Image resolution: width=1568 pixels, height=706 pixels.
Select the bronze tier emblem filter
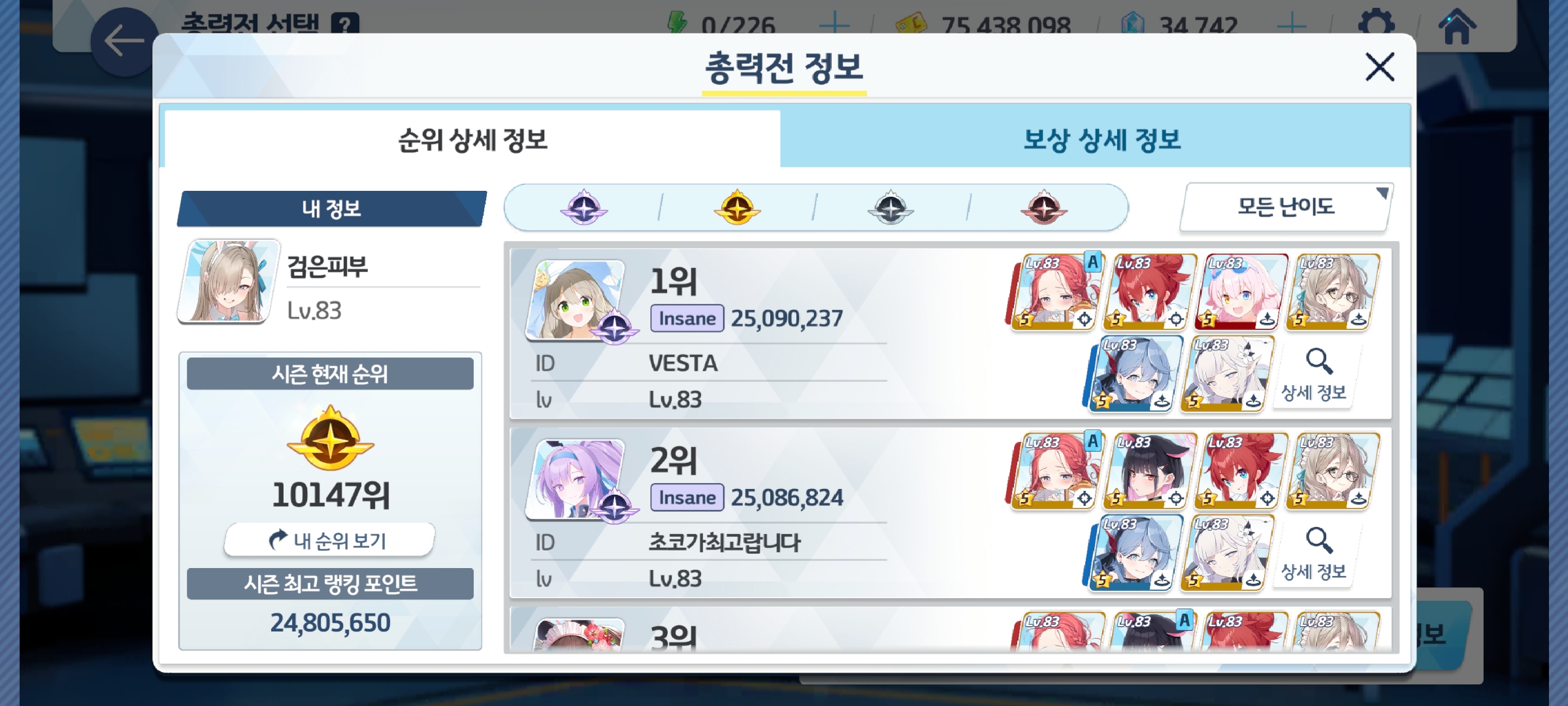(x=1044, y=208)
